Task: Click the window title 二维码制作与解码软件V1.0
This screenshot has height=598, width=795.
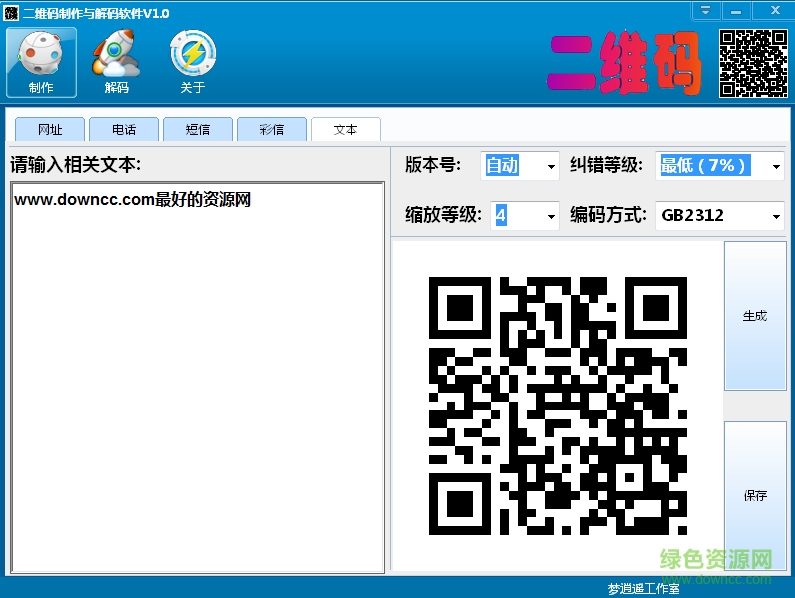Action: coord(96,13)
